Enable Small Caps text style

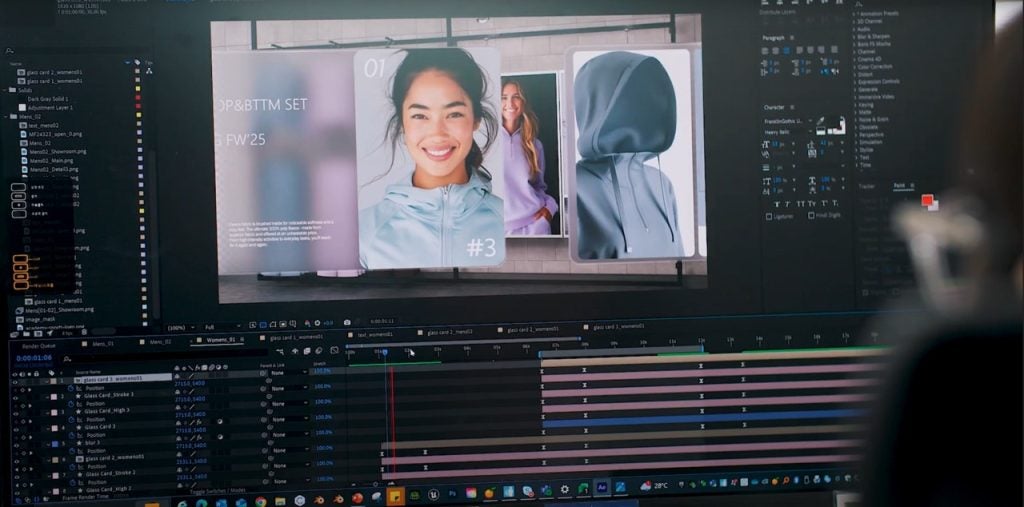pyautogui.click(x=812, y=204)
